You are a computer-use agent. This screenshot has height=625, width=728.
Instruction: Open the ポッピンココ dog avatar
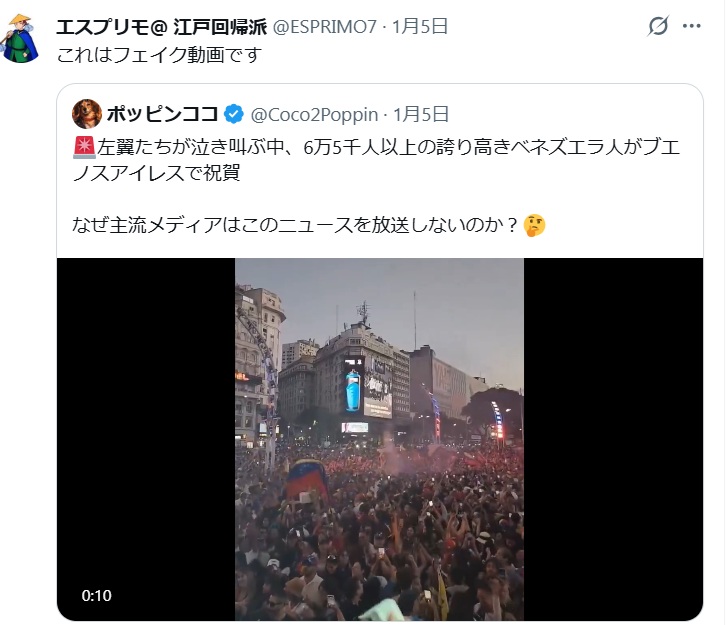point(87,114)
